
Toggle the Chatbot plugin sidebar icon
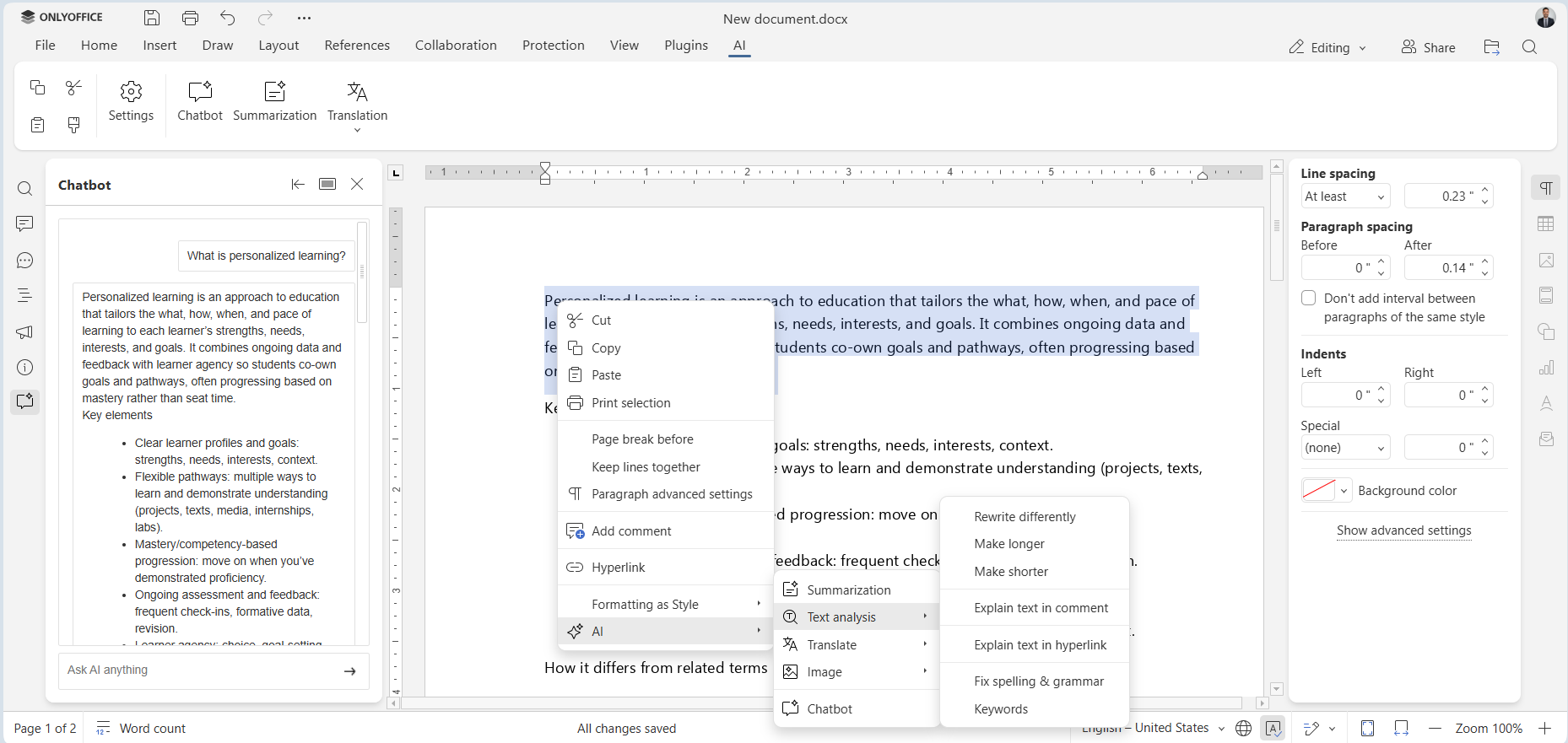click(x=25, y=401)
